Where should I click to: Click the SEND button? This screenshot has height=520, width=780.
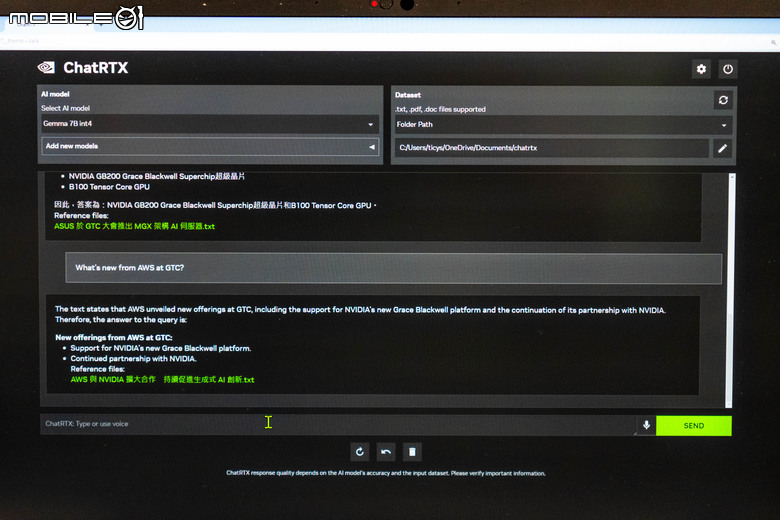pyautogui.click(x=693, y=426)
